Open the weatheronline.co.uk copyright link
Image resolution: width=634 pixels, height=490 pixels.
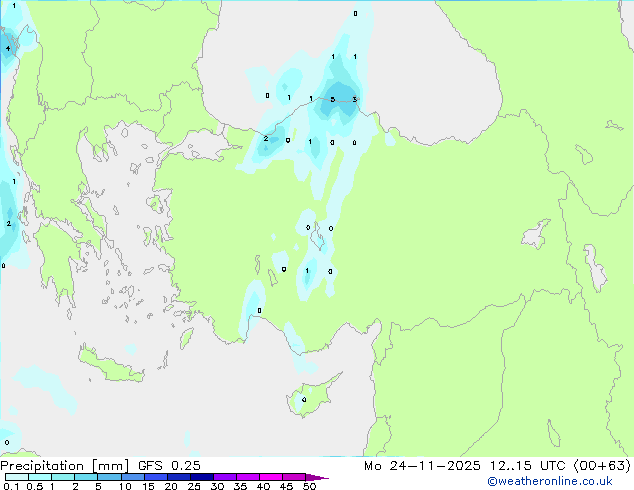click(x=549, y=481)
